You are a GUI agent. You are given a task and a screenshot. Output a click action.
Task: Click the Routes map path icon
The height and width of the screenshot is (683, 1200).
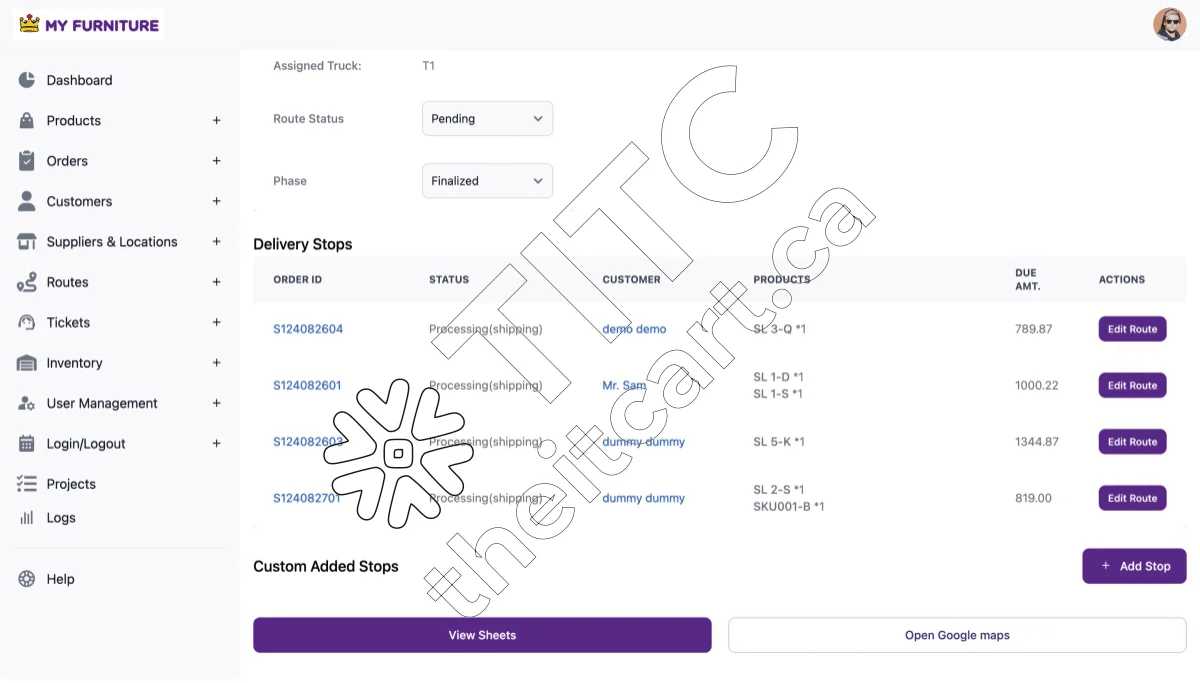click(27, 282)
